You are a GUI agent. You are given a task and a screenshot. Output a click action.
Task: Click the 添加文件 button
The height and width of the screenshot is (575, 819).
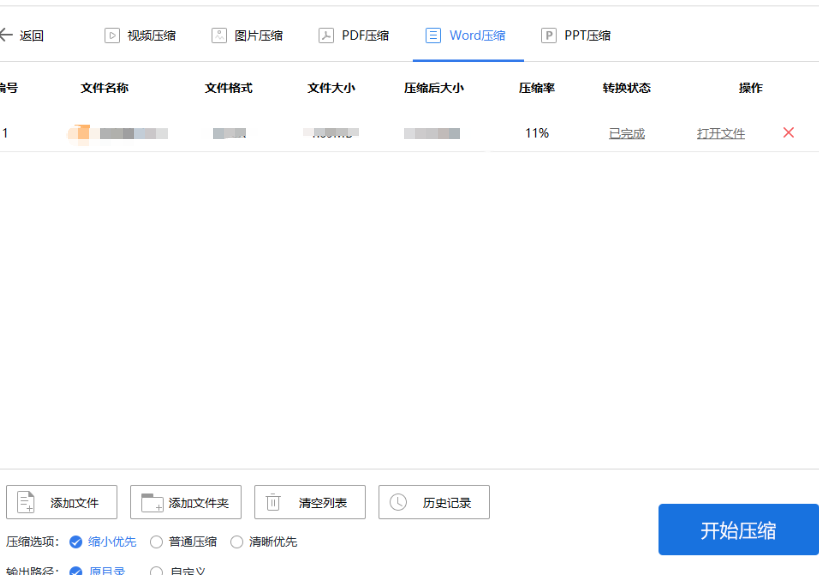click(x=62, y=502)
